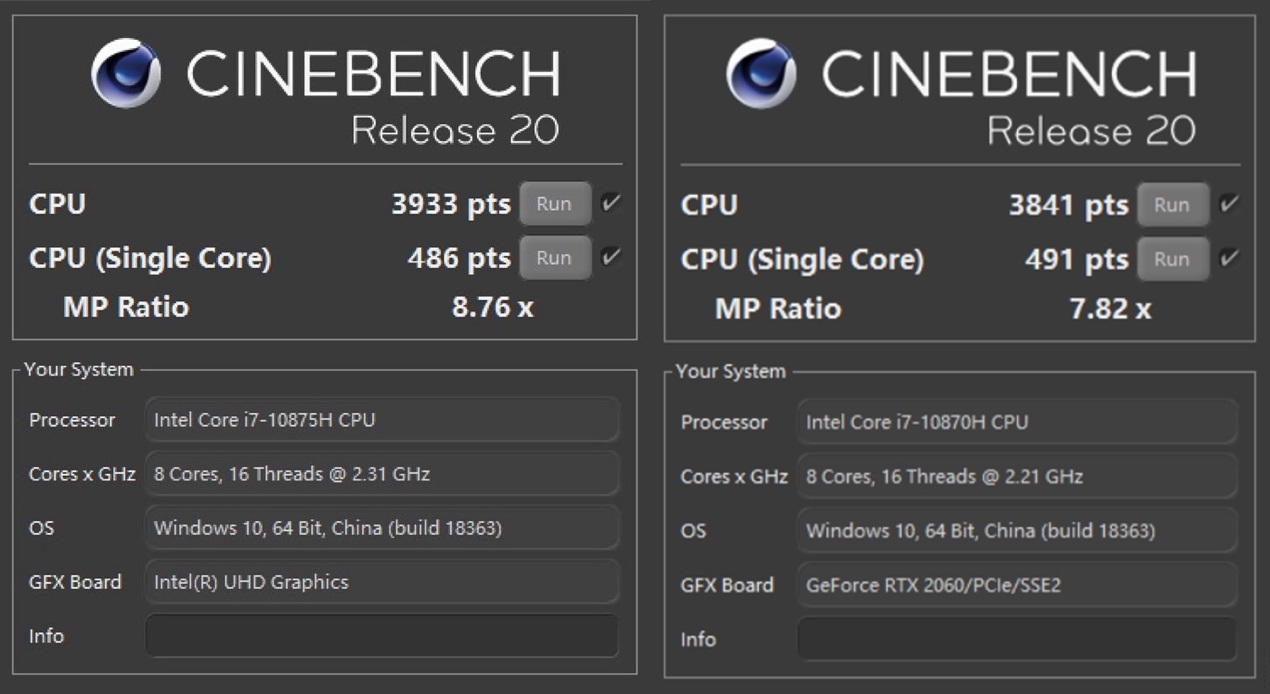Run Single Core test on i7-10870H panel
1270x694 pixels.
click(x=1171, y=259)
